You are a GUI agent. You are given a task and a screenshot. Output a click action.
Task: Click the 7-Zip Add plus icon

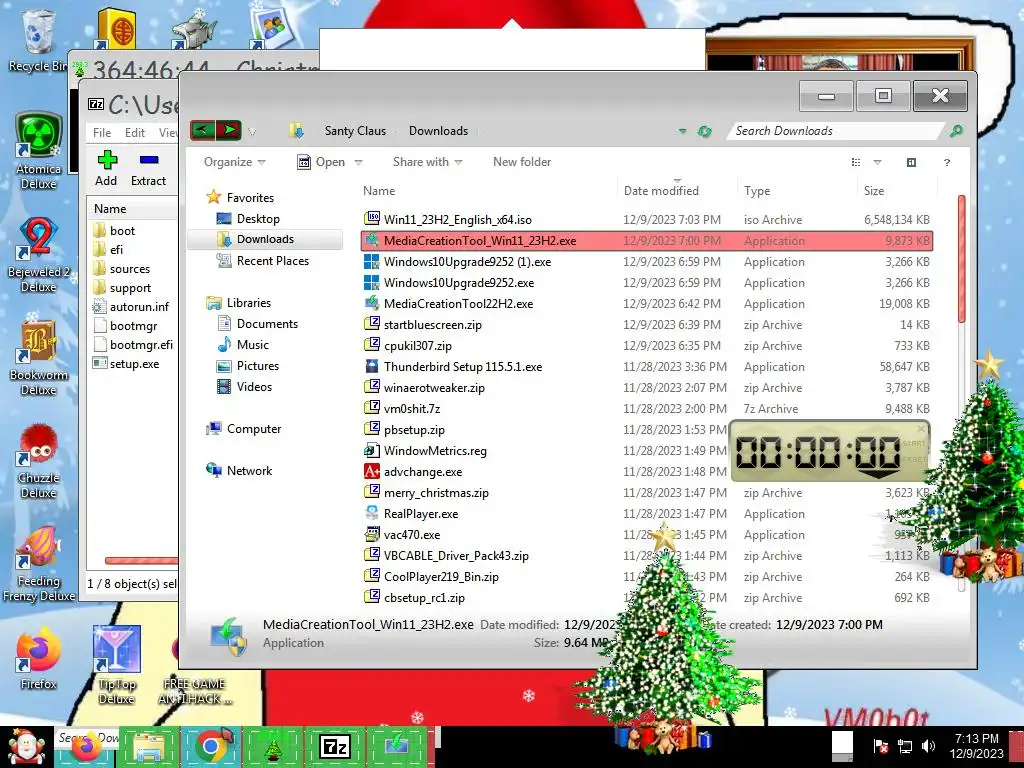(x=106, y=160)
